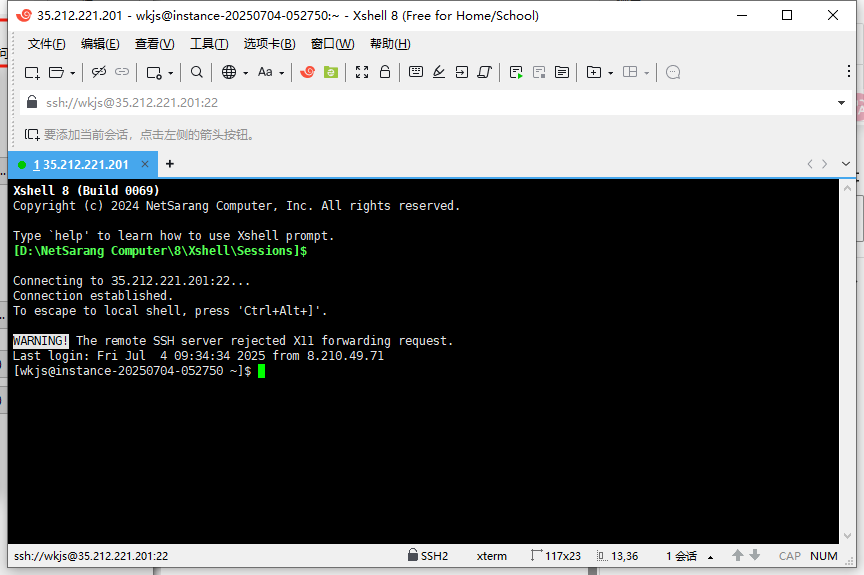864x575 pixels.
Task: Launch Xmanager via red swirl toolbar icon
Action: 307,72
